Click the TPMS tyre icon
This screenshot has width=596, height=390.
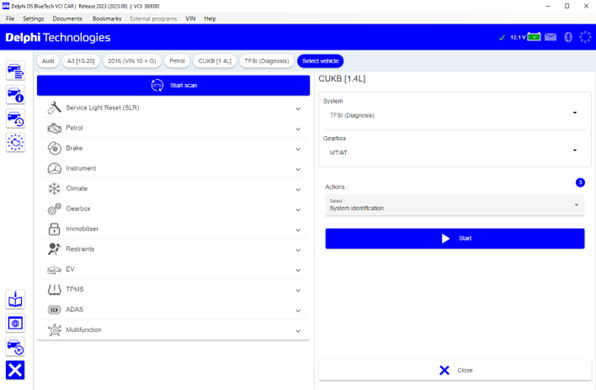pos(54,290)
